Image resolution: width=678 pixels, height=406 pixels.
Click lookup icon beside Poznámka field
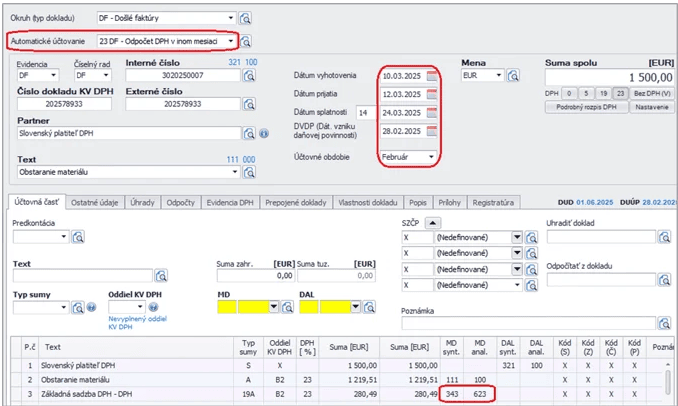pos(663,323)
